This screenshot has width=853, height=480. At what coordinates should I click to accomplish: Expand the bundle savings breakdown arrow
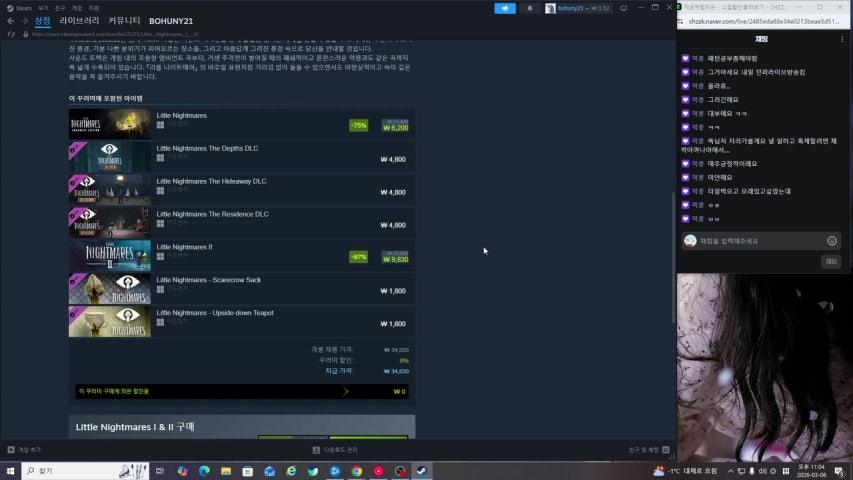click(345, 391)
